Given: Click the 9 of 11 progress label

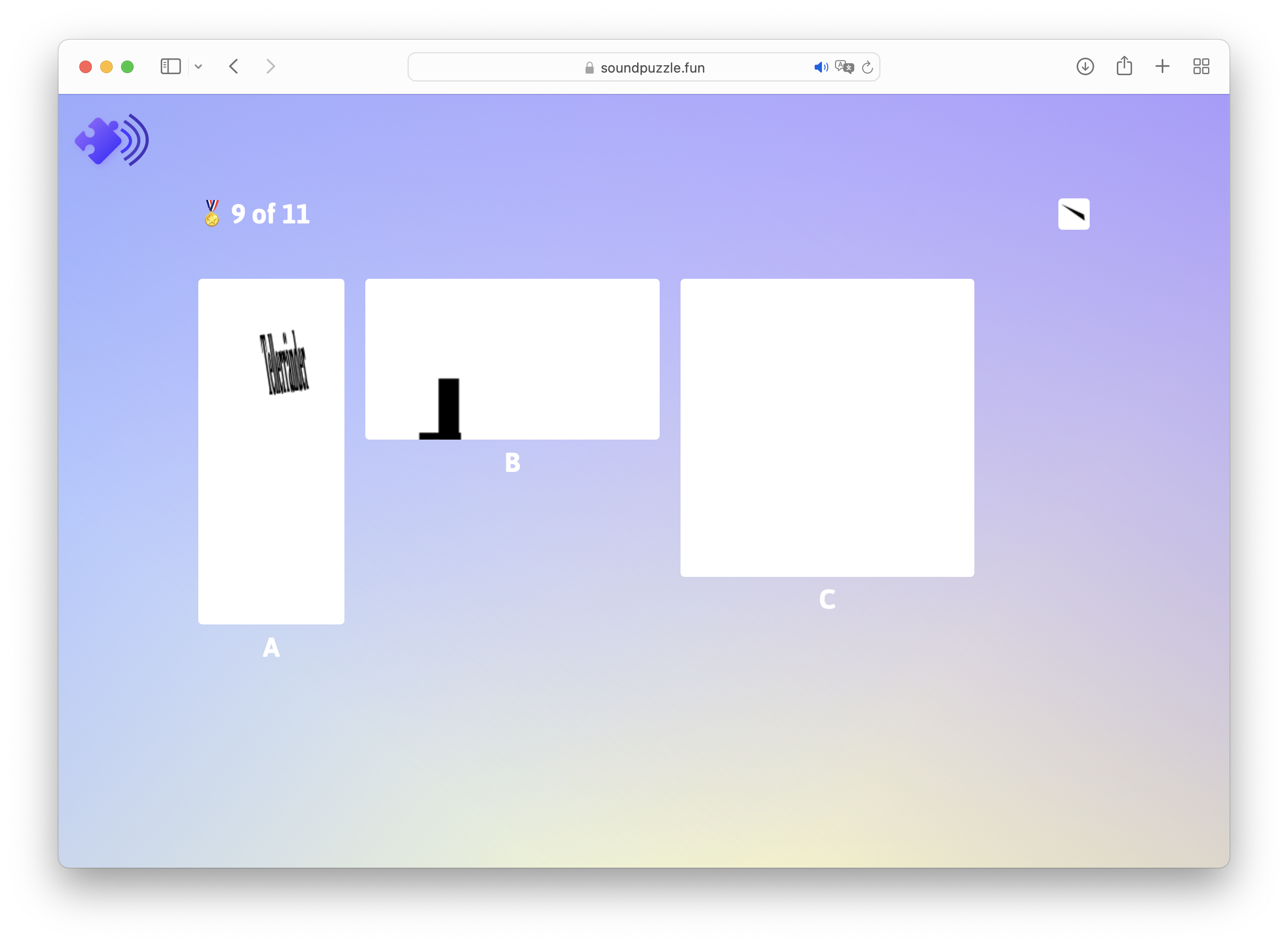Looking at the screenshot, I should [x=270, y=214].
